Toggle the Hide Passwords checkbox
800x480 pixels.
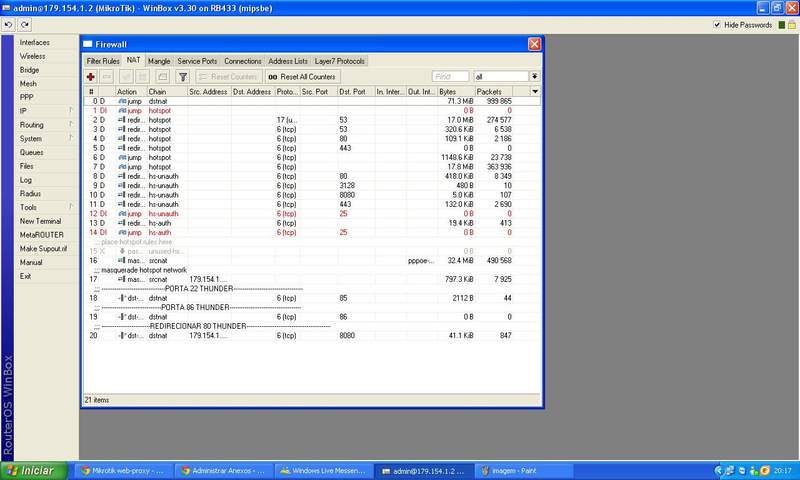[x=717, y=24]
